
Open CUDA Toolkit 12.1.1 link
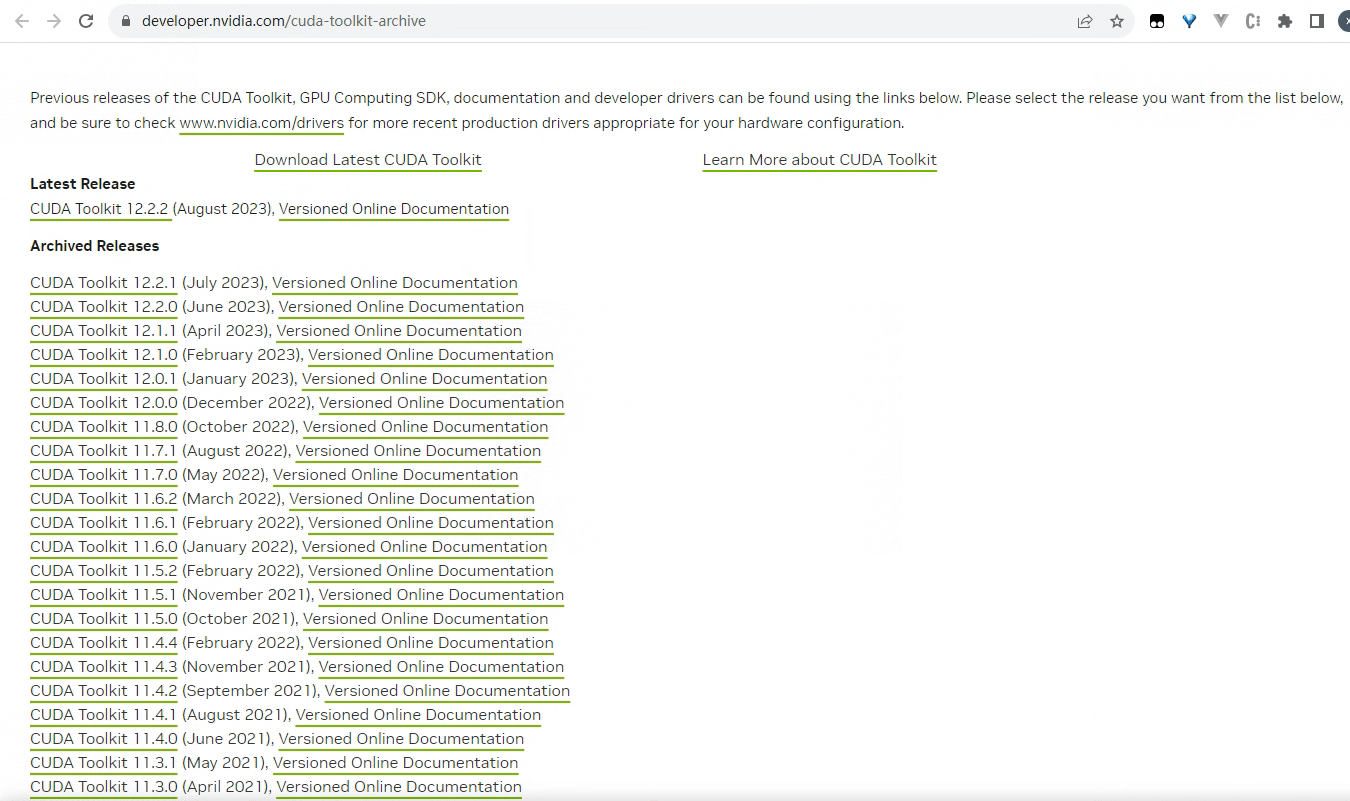tap(103, 331)
